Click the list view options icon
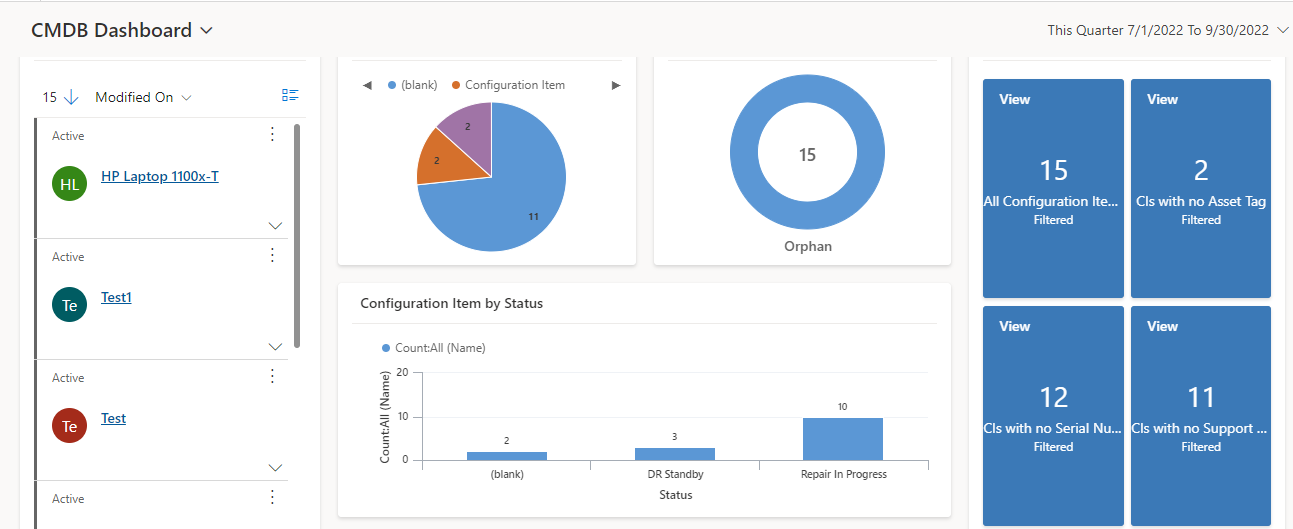This screenshot has height=529, width=1293. 291,96
